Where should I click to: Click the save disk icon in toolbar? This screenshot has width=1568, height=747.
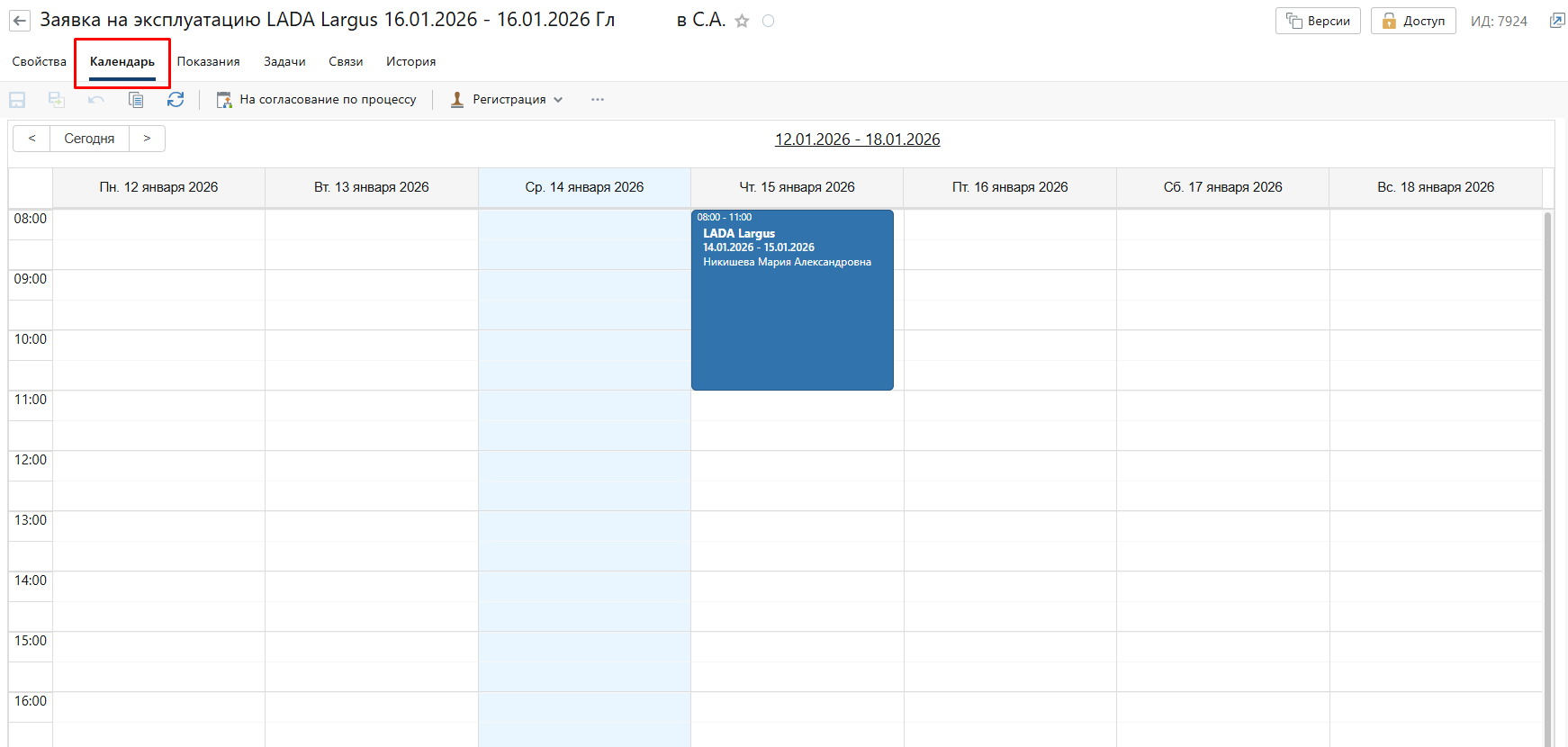click(17, 100)
